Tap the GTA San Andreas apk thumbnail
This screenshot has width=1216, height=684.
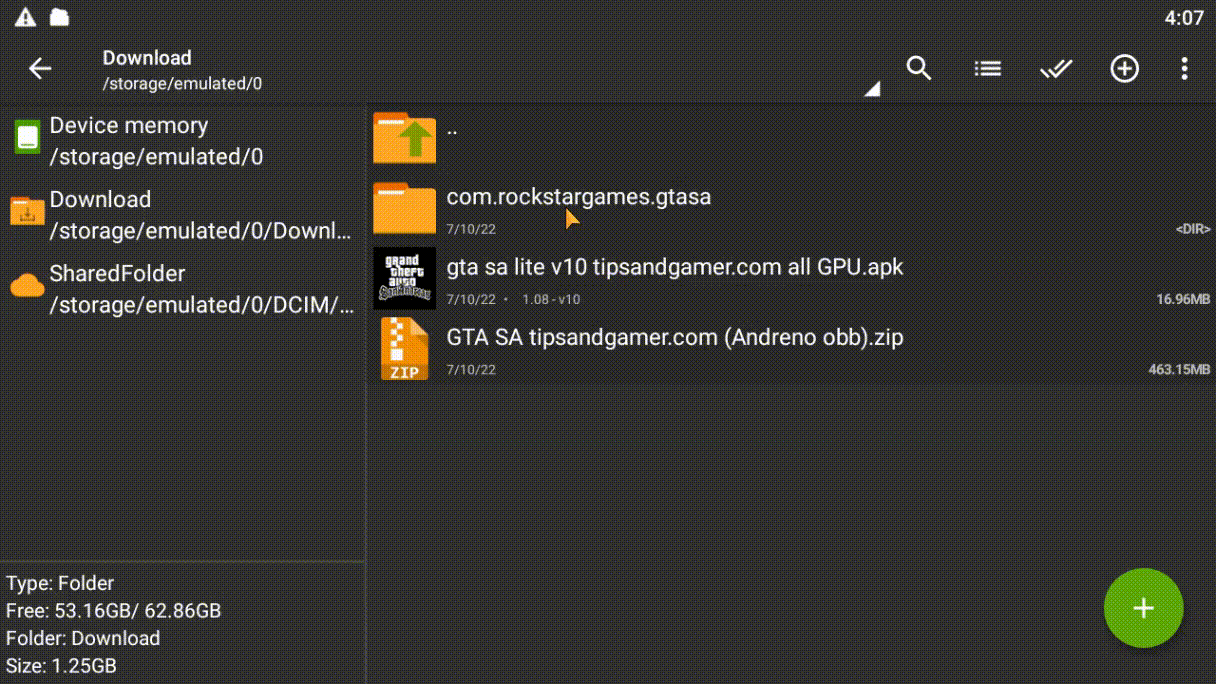pos(405,278)
